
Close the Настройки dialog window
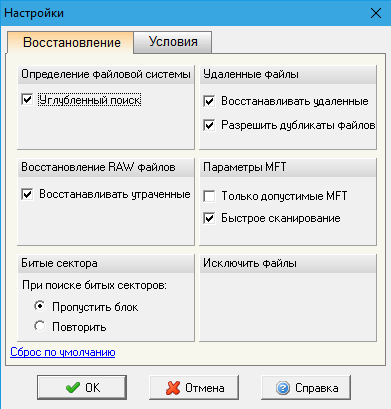tap(376, 13)
